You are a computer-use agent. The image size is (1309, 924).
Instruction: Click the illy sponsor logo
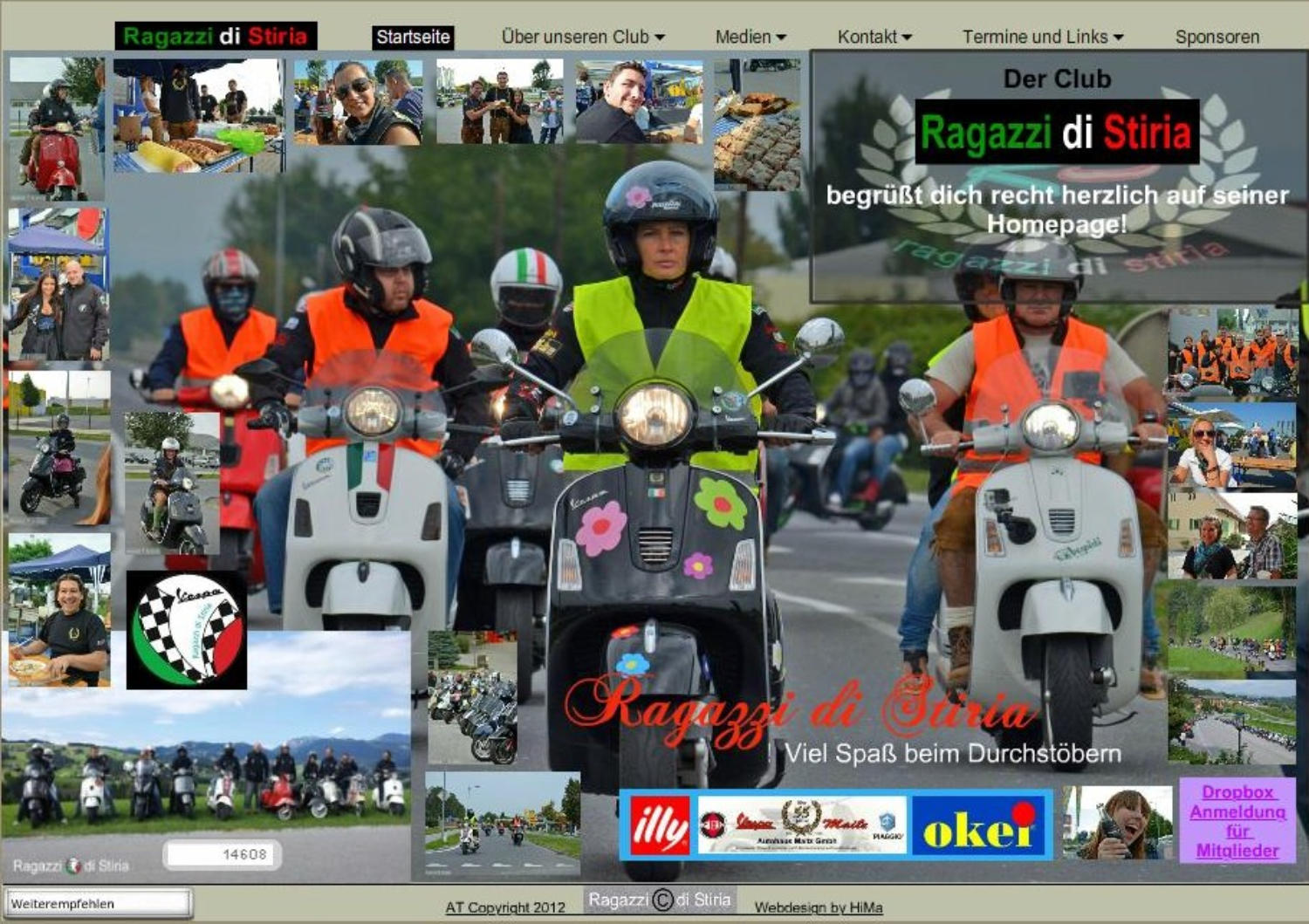660,825
